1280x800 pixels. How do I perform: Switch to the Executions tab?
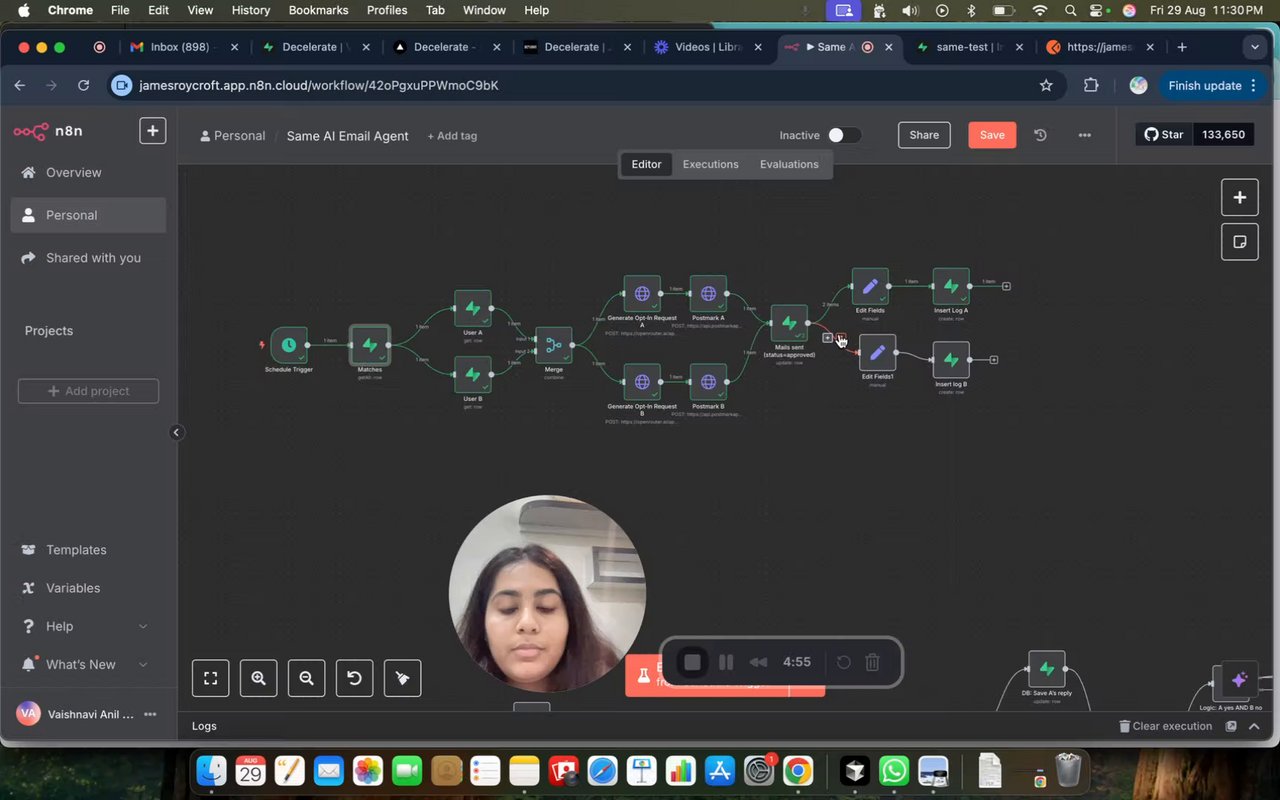711,164
